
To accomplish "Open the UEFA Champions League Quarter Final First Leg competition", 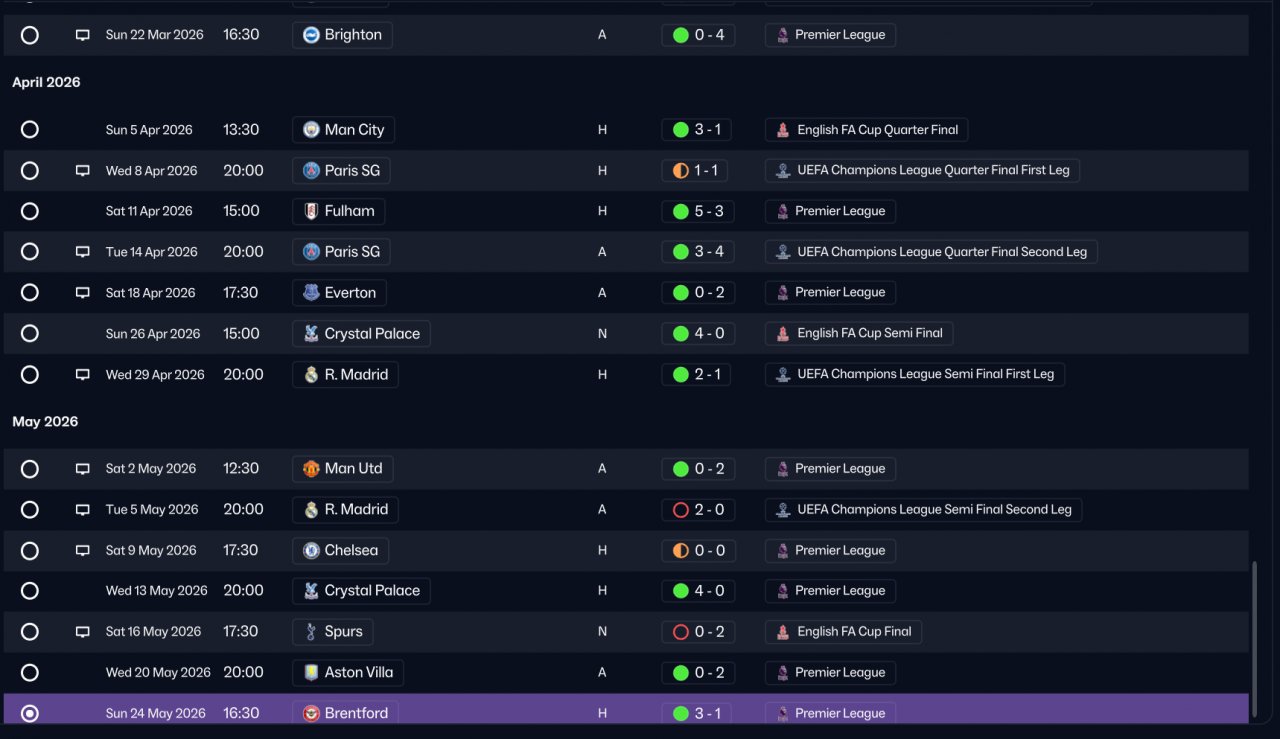I will click(x=922, y=171).
